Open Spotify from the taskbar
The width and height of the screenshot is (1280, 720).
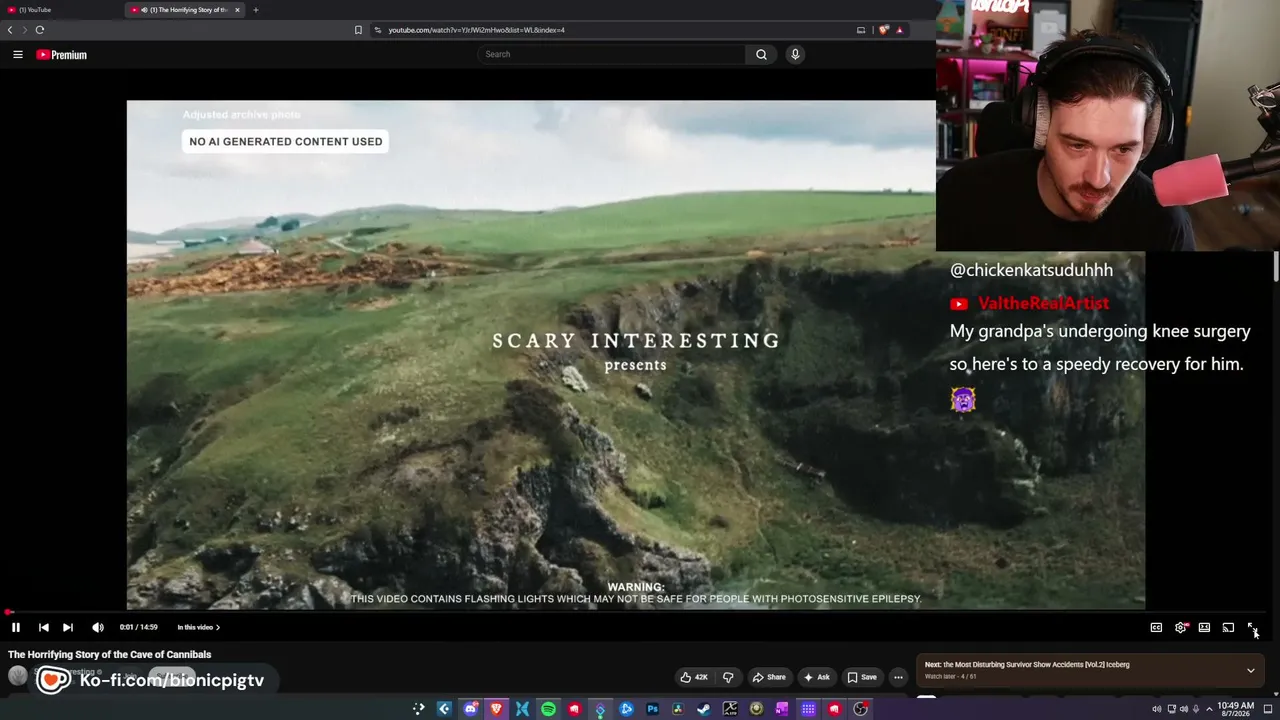coord(548,709)
